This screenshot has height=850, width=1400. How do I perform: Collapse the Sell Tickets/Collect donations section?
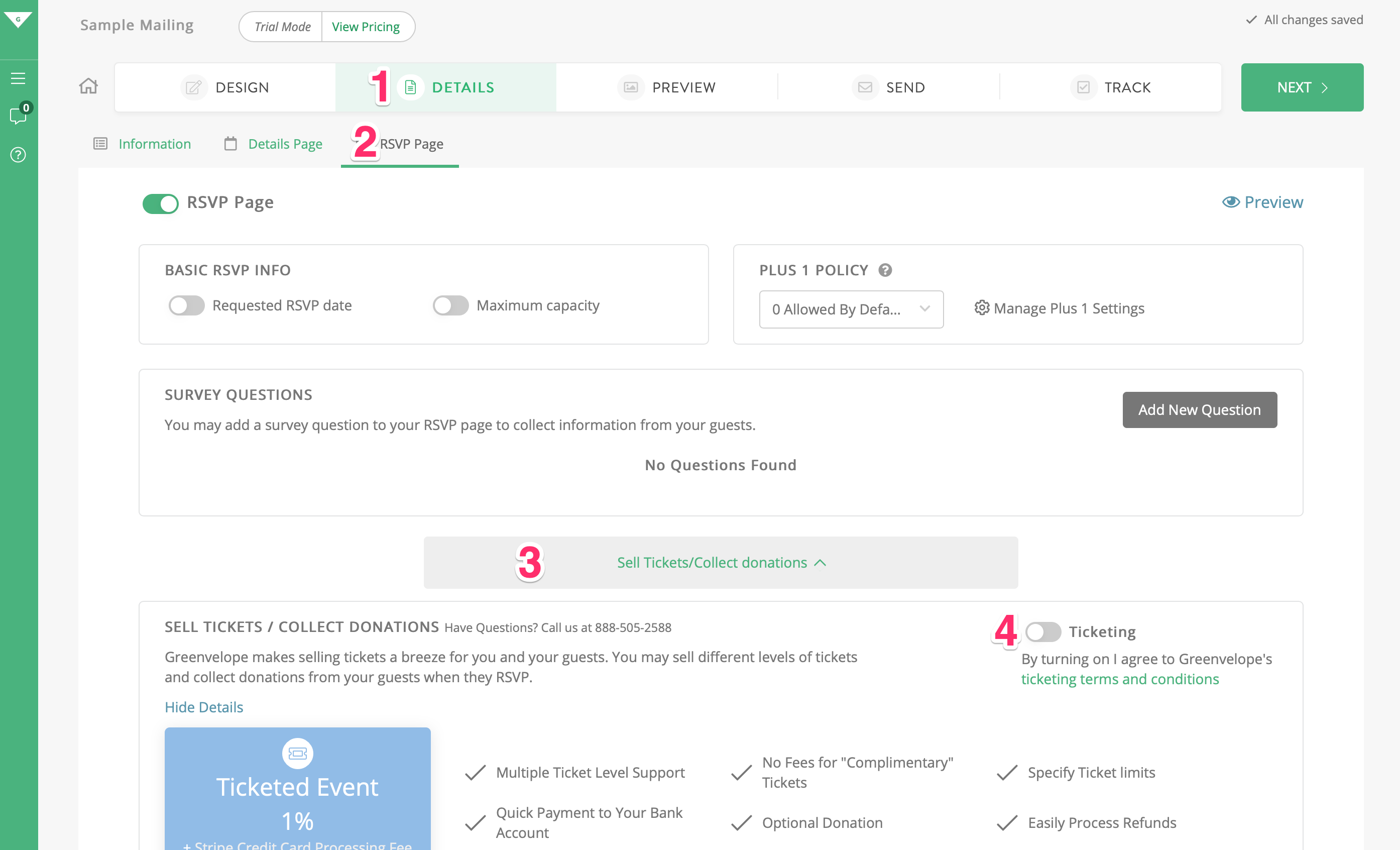(x=721, y=562)
